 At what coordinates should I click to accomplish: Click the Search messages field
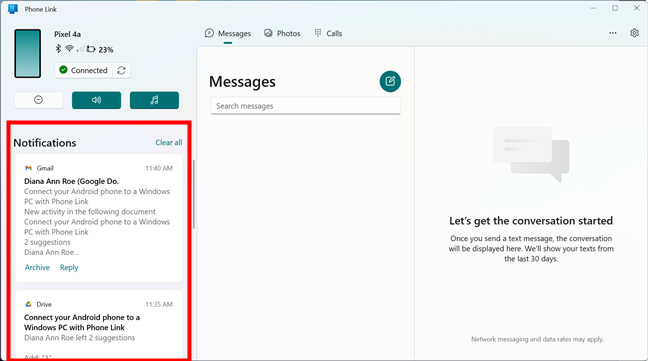pyautogui.click(x=305, y=106)
